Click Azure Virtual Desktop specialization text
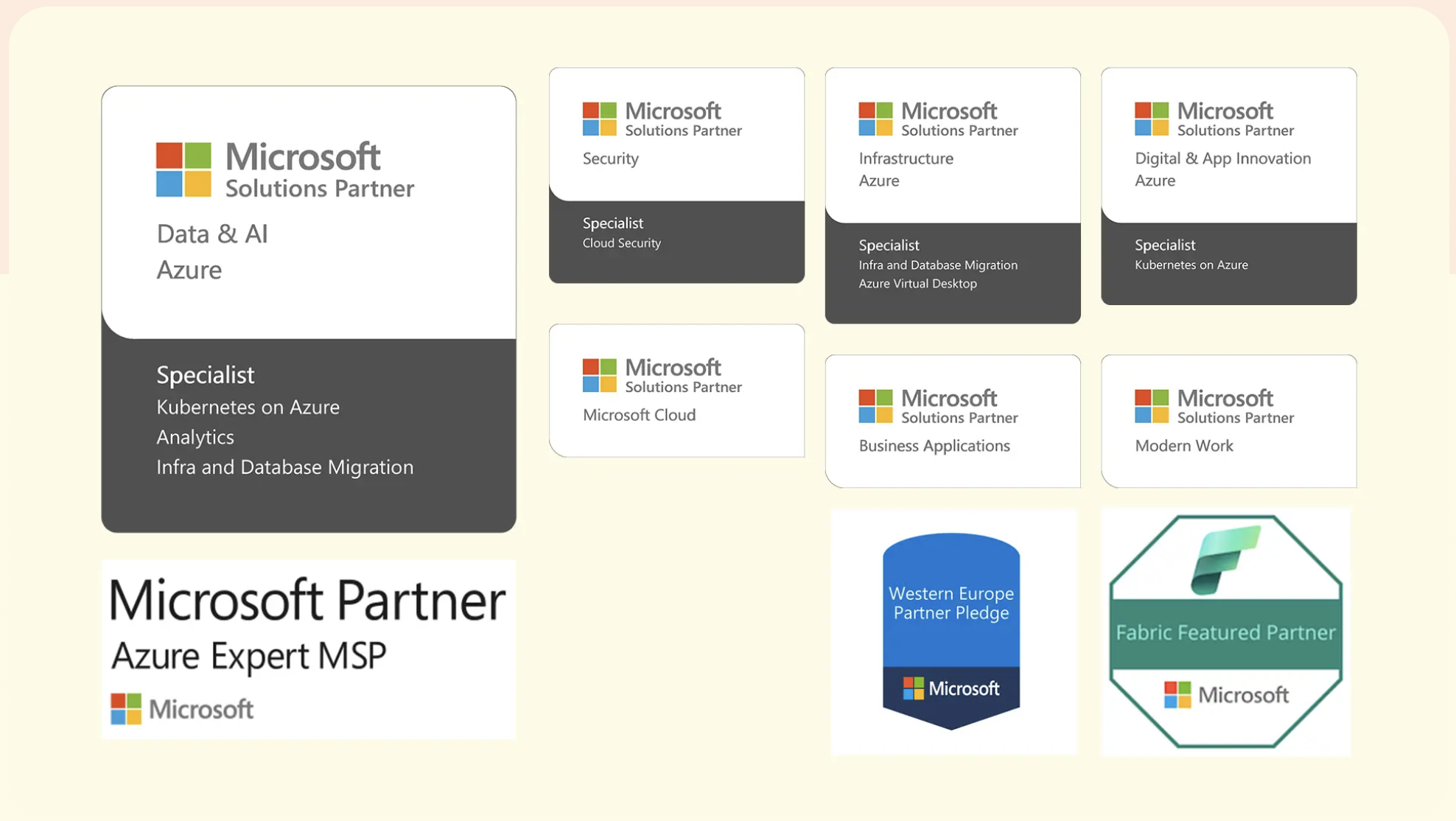This screenshot has height=821, width=1456. [x=917, y=284]
